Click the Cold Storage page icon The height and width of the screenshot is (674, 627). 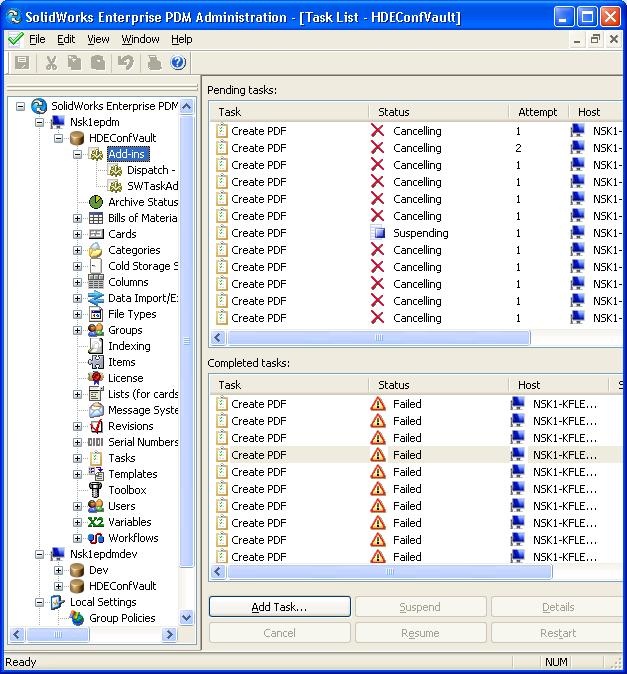coord(96,266)
